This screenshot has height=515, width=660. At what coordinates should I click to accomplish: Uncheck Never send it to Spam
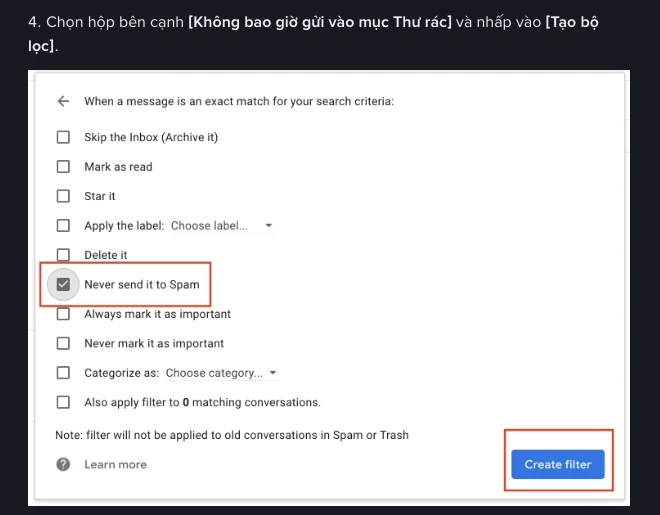click(63, 284)
